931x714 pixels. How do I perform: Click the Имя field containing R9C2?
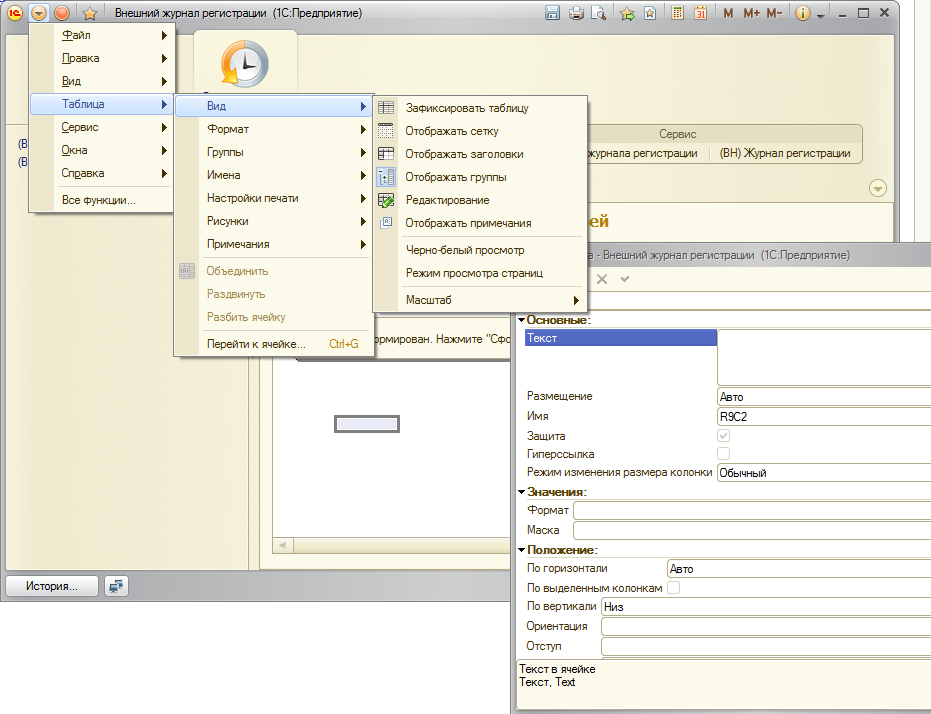pyautogui.click(x=824, y=417)
